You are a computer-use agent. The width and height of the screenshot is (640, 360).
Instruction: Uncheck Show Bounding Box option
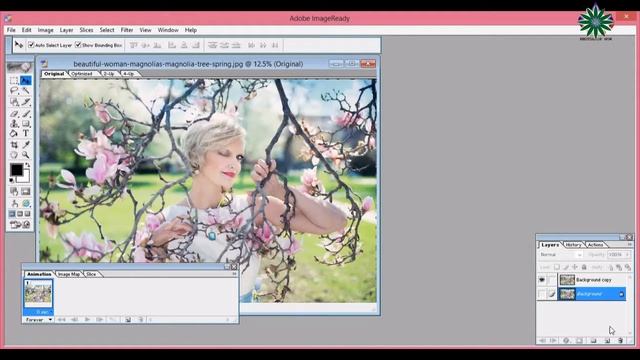point(78,45)
